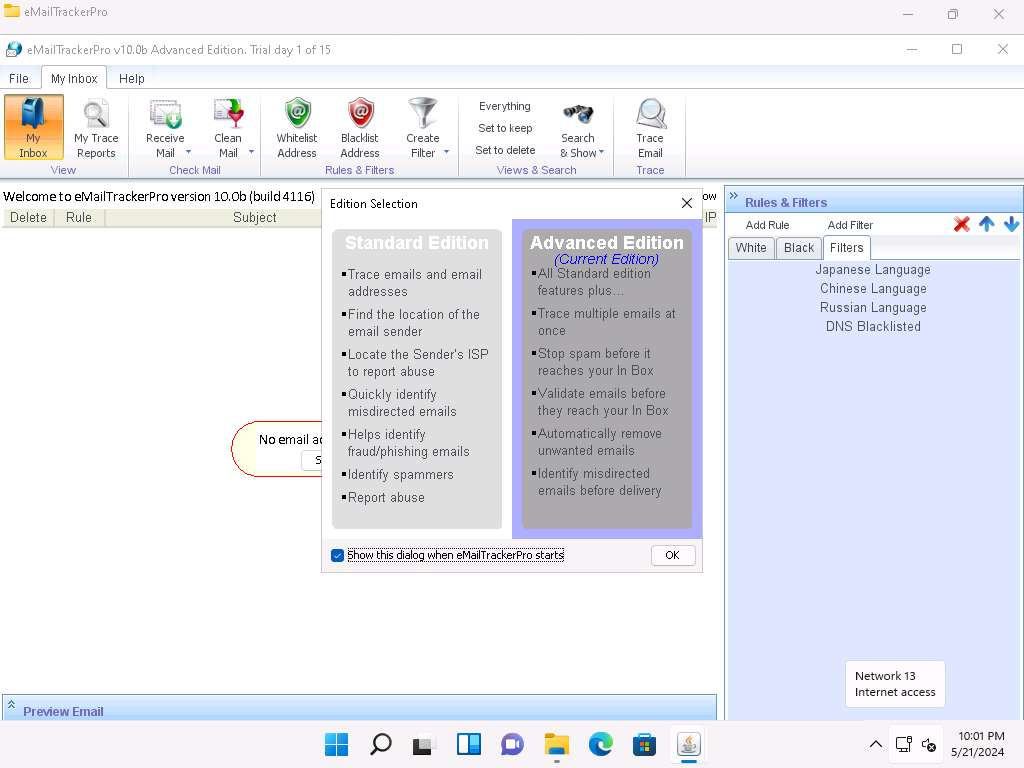Click the My Inbox mailbox icon

[33, 115]
